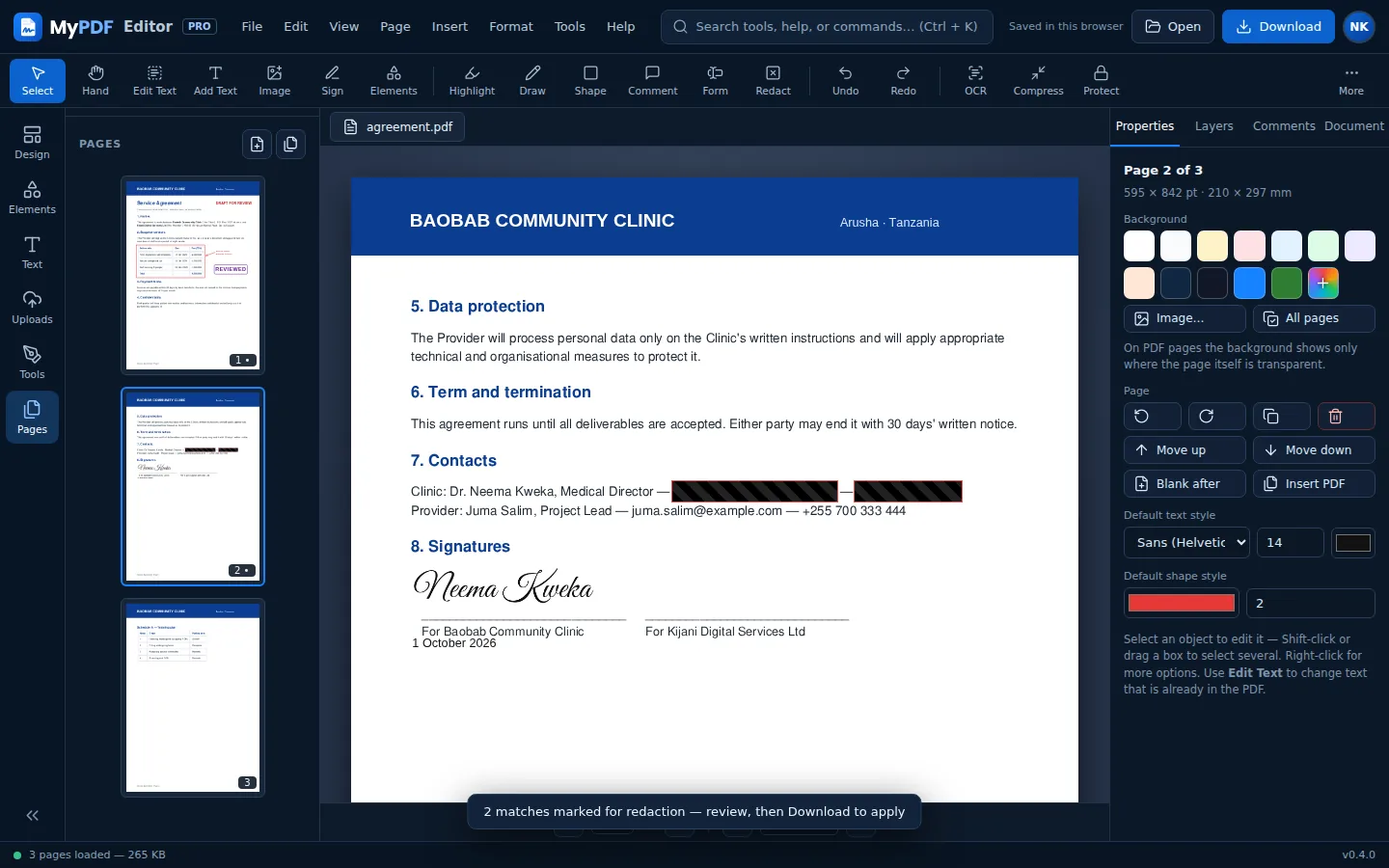Switch to the Layers tab

[x=1213, y=126]
